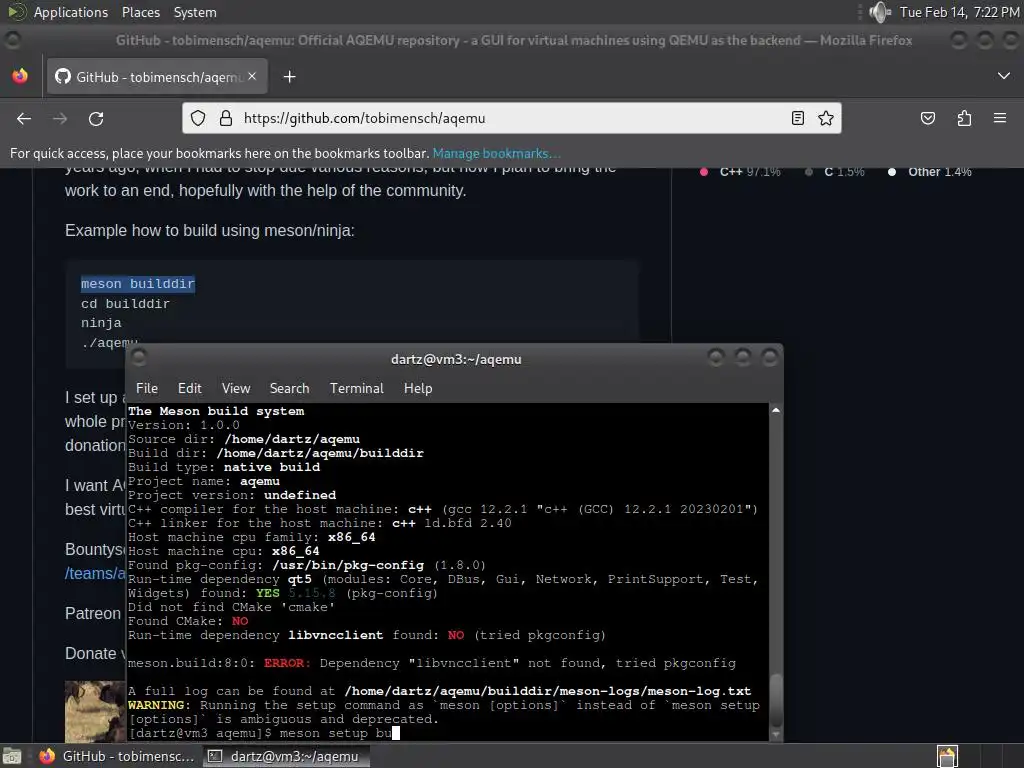Open the Applications menu
The image size is (1024, 768).
(71, 12)
